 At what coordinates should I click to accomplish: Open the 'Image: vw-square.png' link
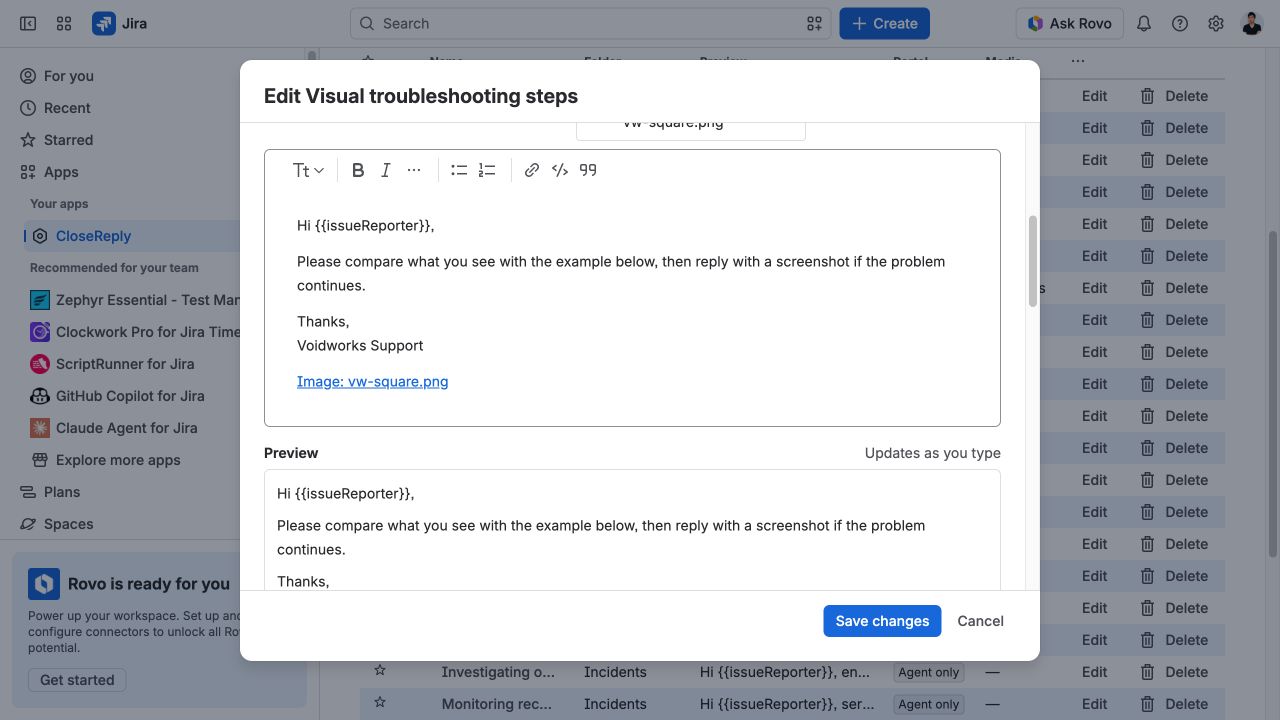tap(372, 382)
